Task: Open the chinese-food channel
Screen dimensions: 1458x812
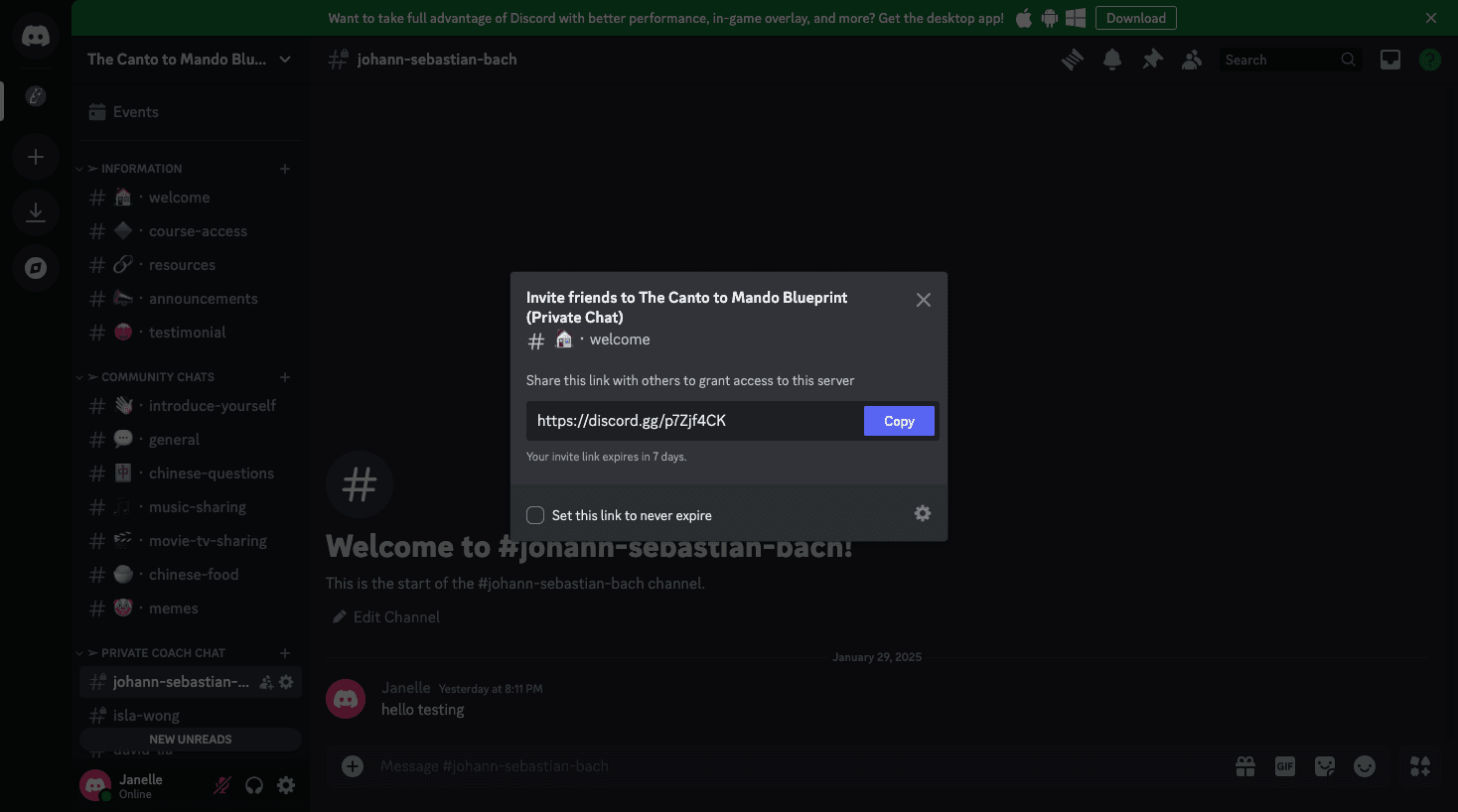Action: 191,575
